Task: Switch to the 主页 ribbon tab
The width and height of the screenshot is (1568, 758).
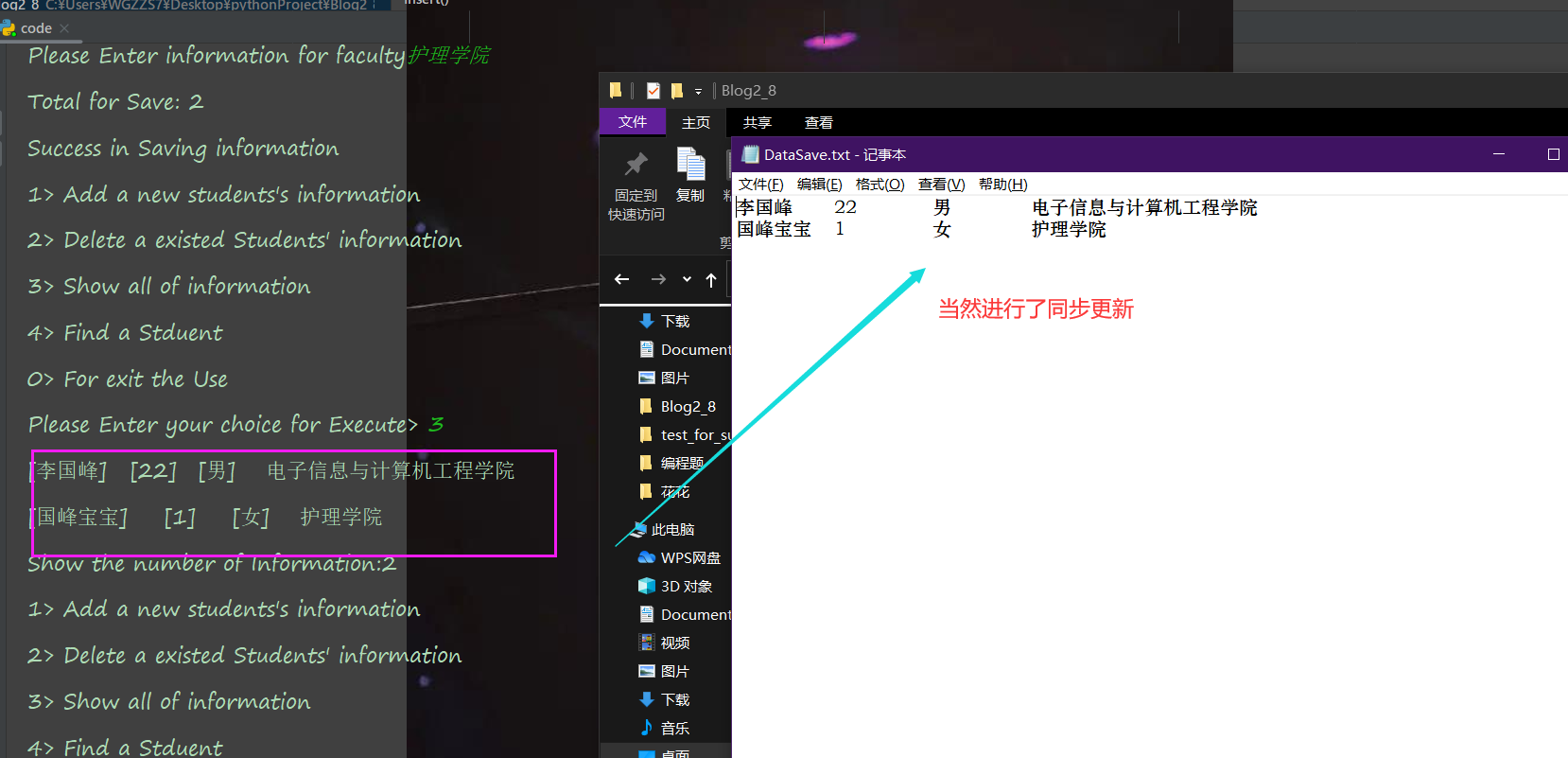Action: [x=696, y=123]
